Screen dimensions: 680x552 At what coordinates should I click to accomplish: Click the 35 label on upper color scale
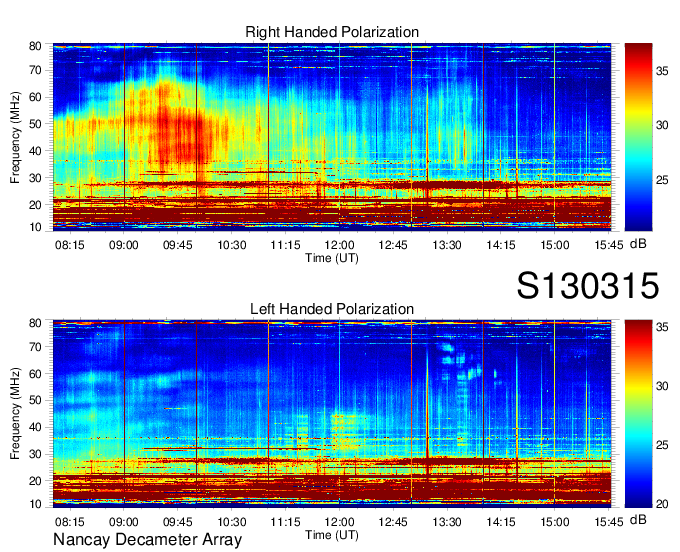click(x=662, y=71)
